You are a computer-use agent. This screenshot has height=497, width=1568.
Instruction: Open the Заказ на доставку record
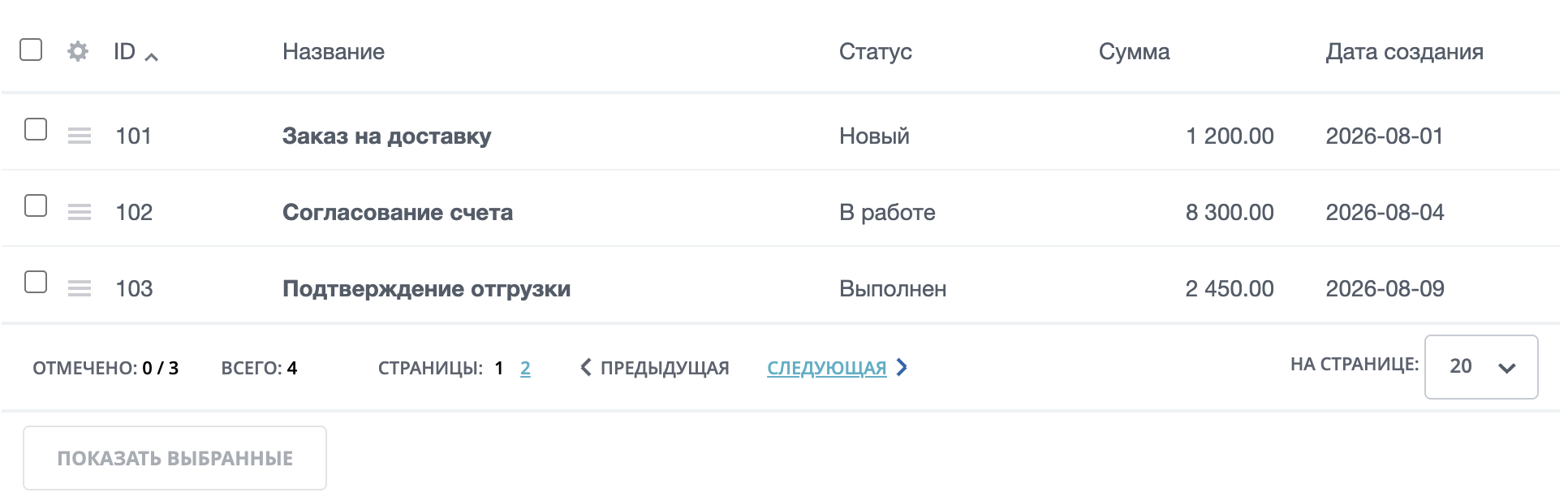click(386, 136)
